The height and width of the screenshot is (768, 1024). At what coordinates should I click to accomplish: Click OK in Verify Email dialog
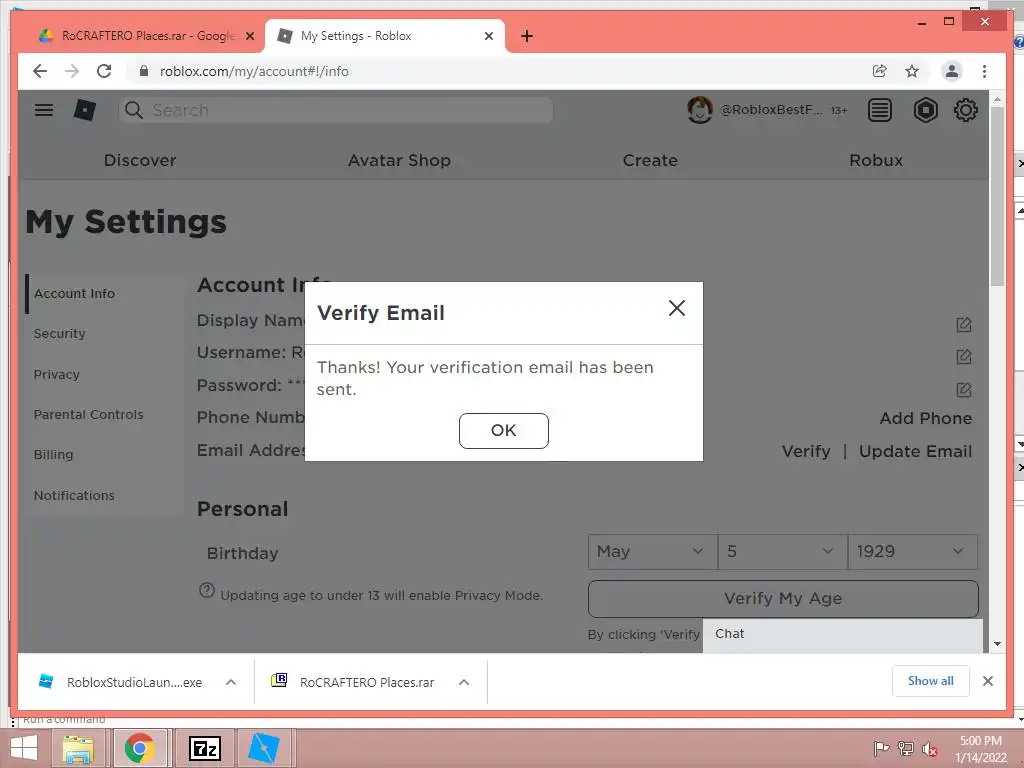coord(504,430)
